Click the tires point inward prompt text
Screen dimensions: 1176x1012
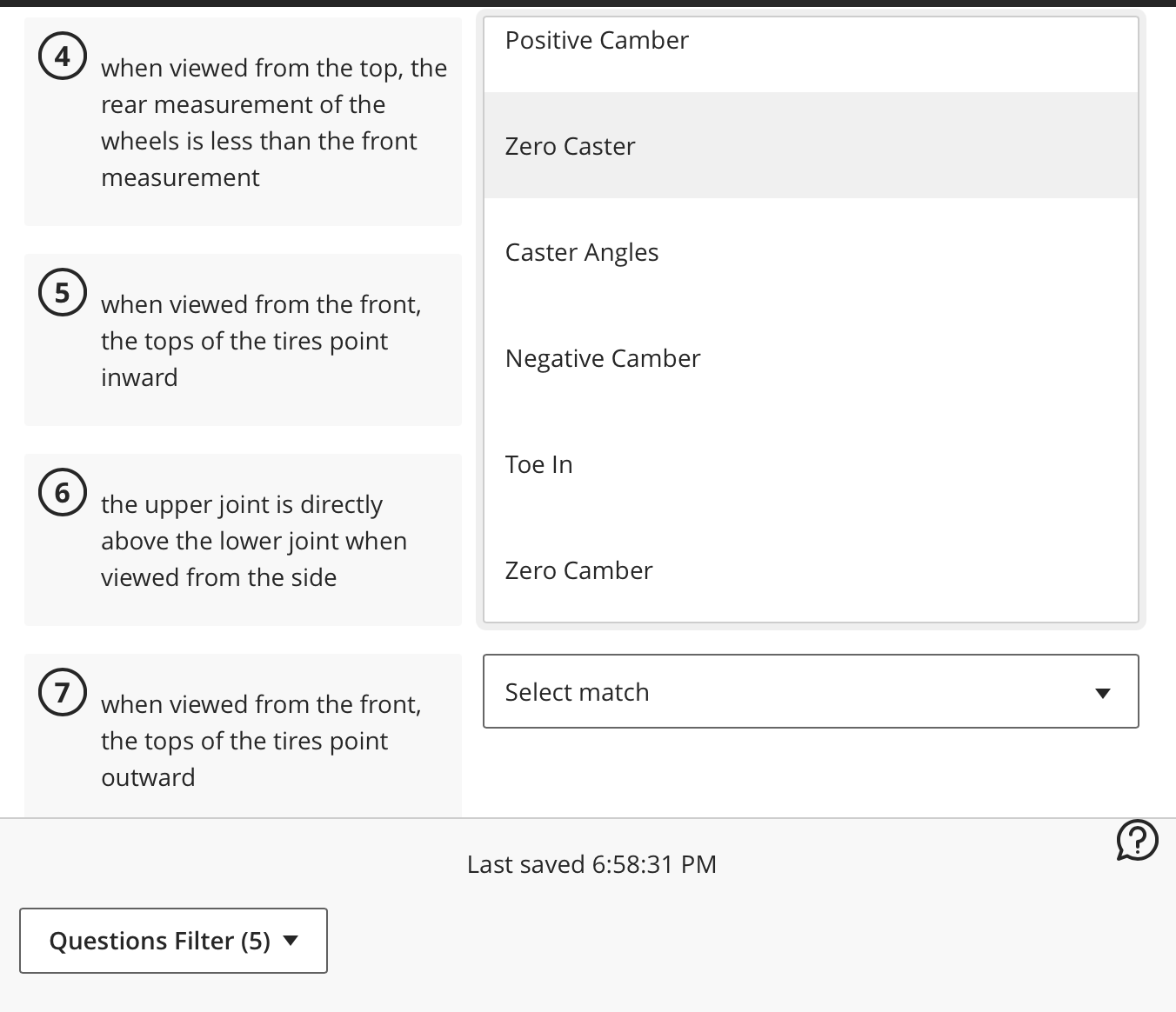[261, 341]
